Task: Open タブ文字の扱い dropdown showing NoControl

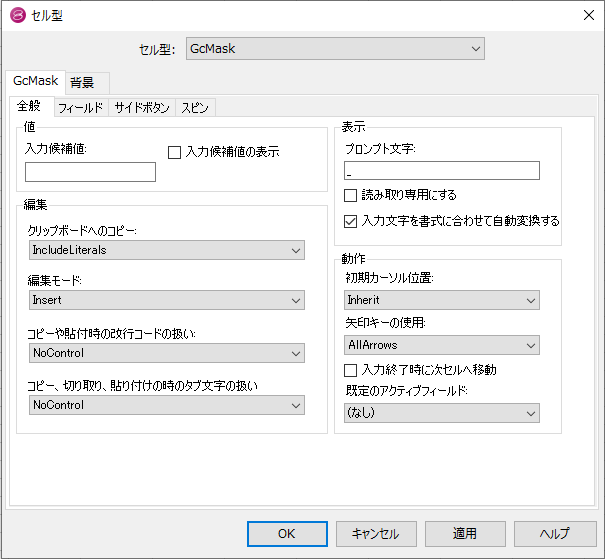Action: pos(167,405)
